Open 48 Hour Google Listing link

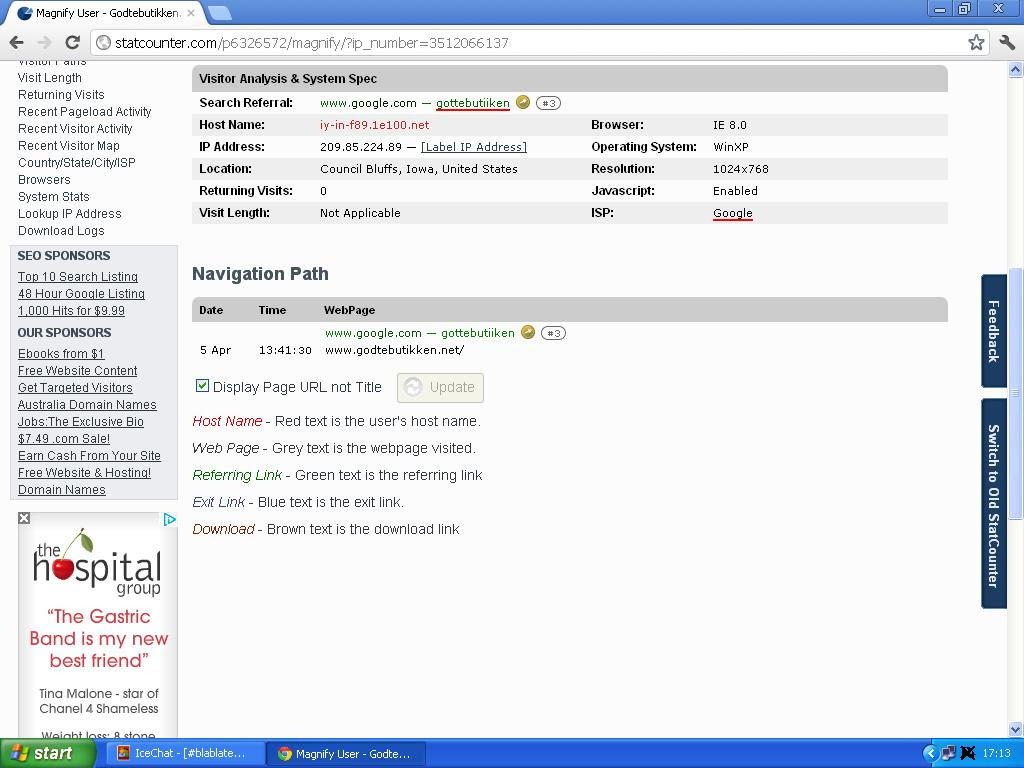81,294
